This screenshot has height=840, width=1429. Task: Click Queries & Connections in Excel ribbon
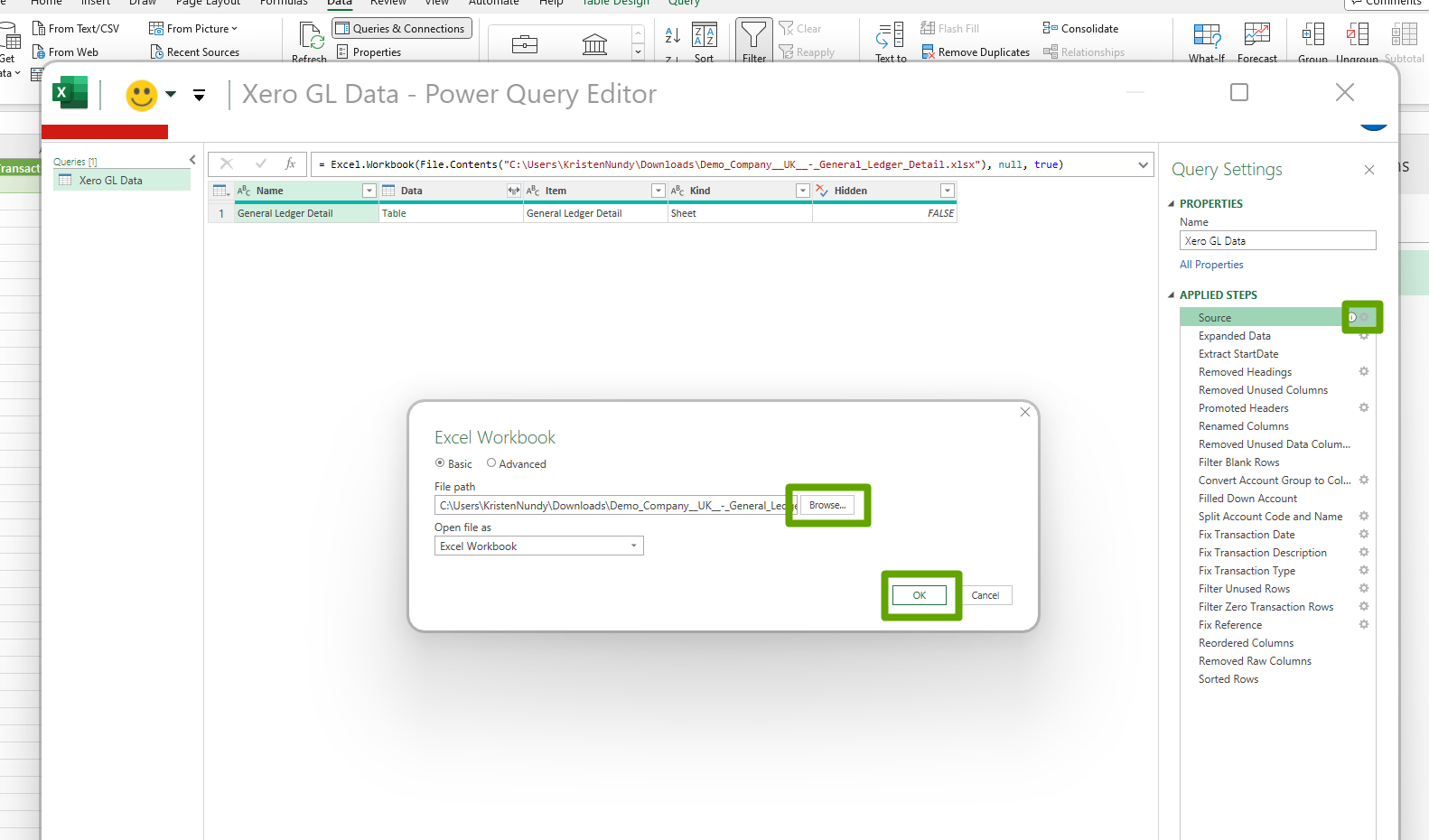(x=401, y=29)
